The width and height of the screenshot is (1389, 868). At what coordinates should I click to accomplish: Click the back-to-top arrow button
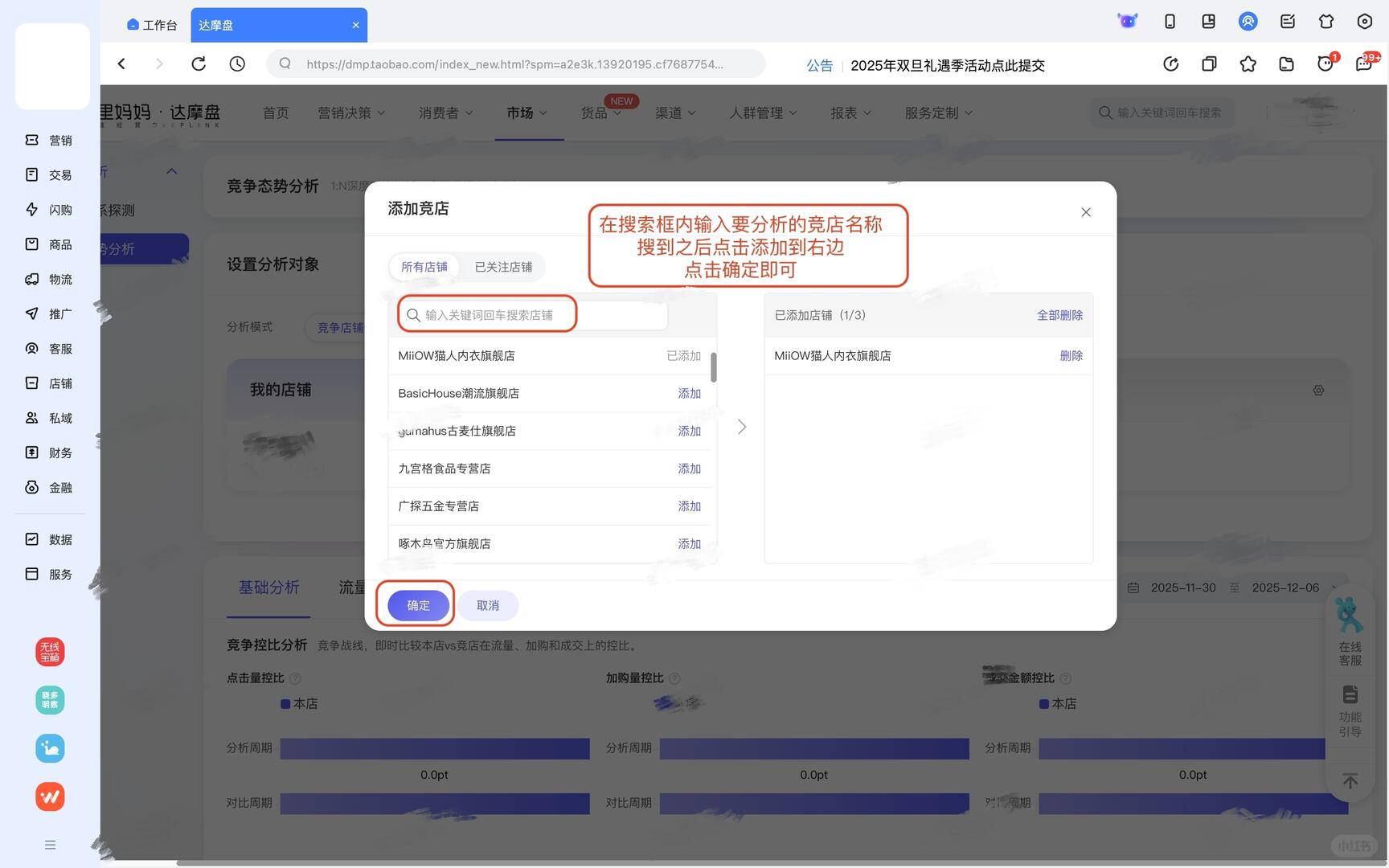[1350, 780]
